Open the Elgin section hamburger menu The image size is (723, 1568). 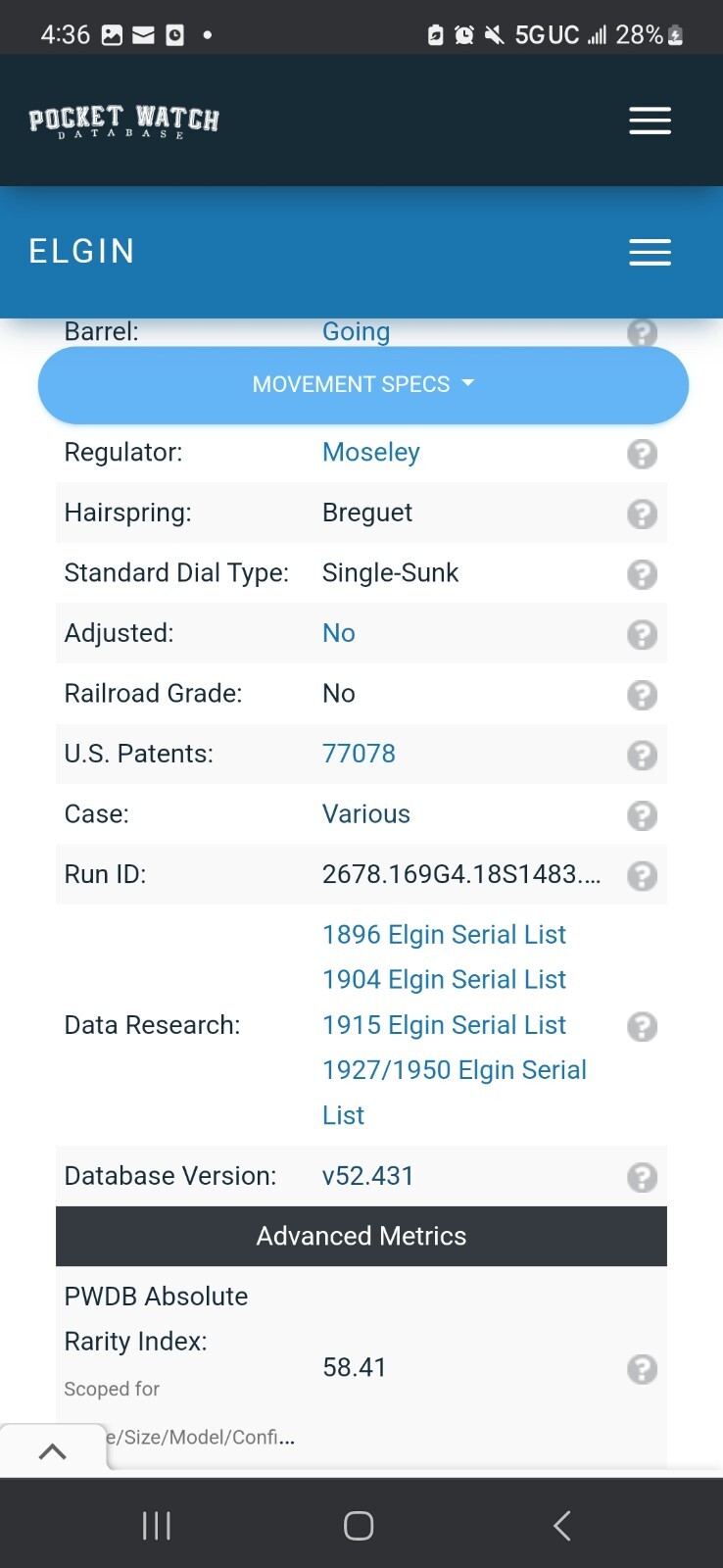pos(650,252)
